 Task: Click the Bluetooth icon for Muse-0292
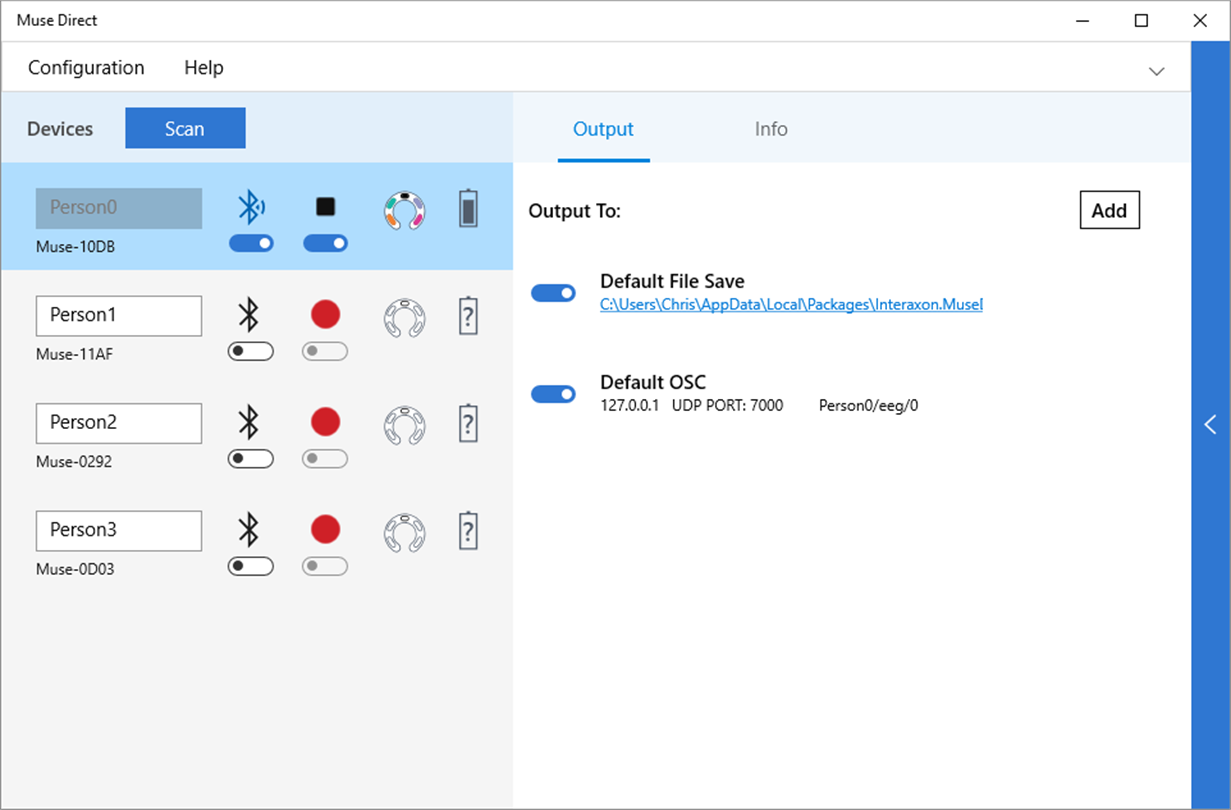point(249,422)
